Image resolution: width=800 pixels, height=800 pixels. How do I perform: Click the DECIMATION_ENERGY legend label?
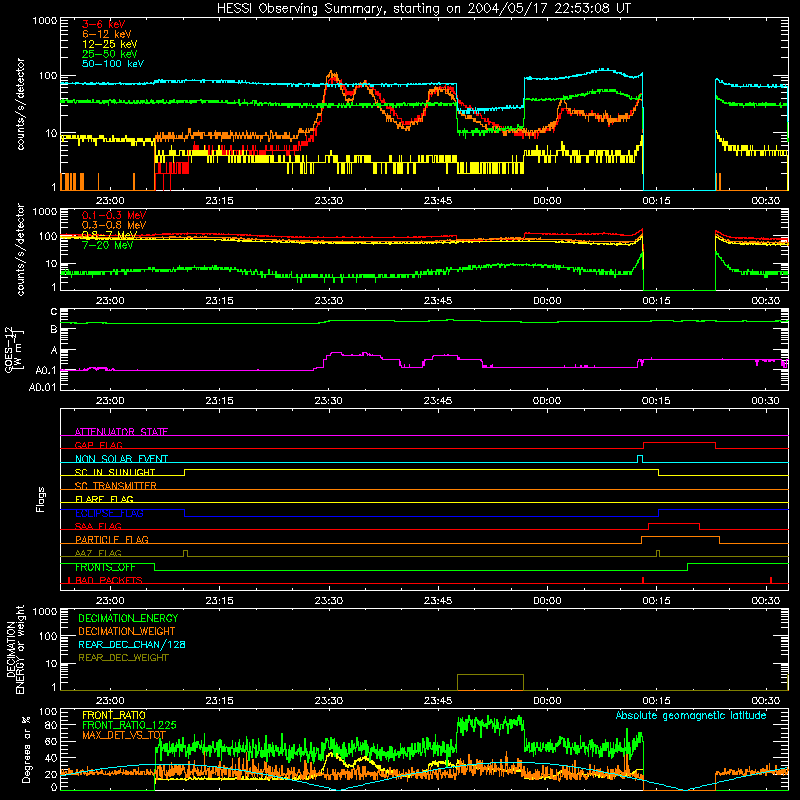pos(128,618)
